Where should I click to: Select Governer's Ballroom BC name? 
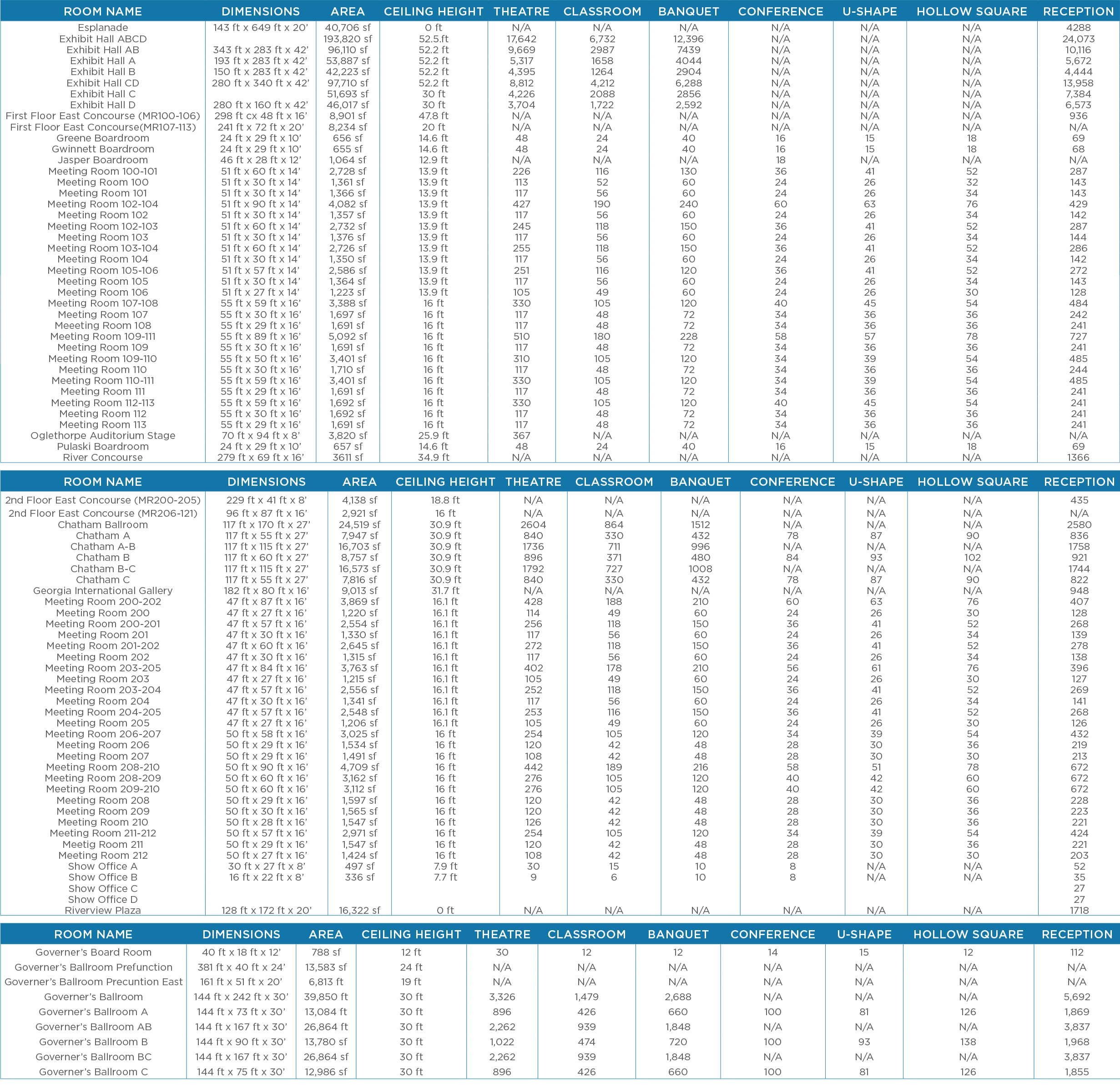tap(93, 1057)
